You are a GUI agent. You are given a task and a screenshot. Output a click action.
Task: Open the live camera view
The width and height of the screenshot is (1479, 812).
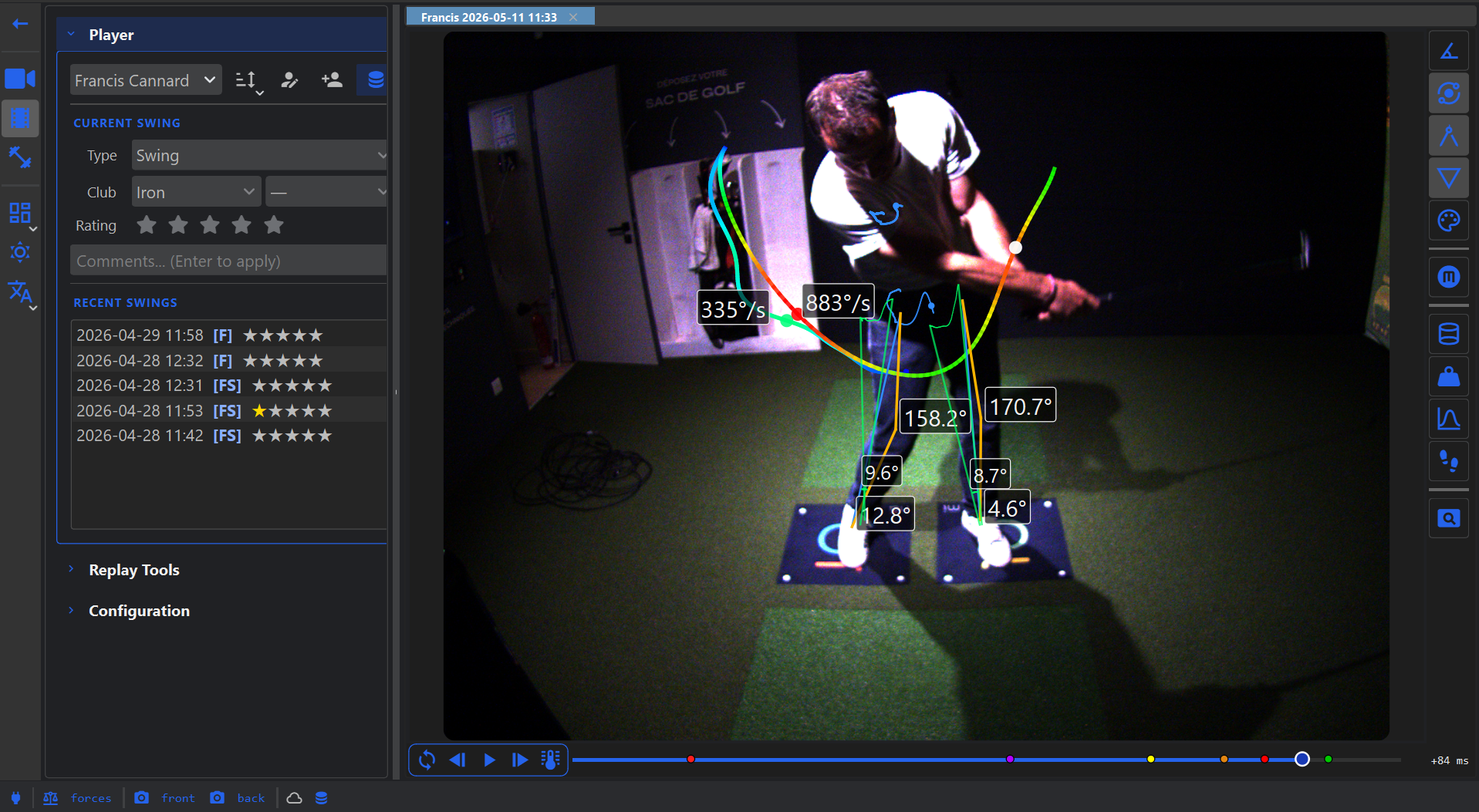20,79
